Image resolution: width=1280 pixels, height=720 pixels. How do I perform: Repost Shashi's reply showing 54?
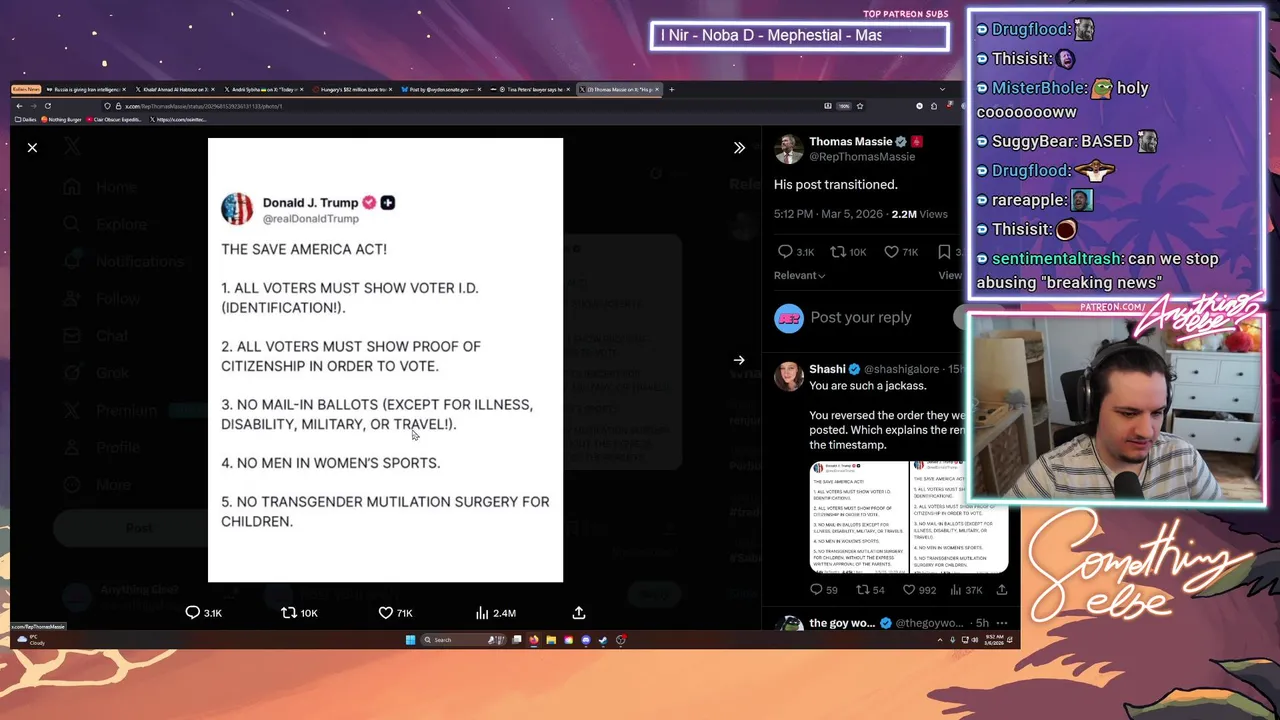pos(863,590)
